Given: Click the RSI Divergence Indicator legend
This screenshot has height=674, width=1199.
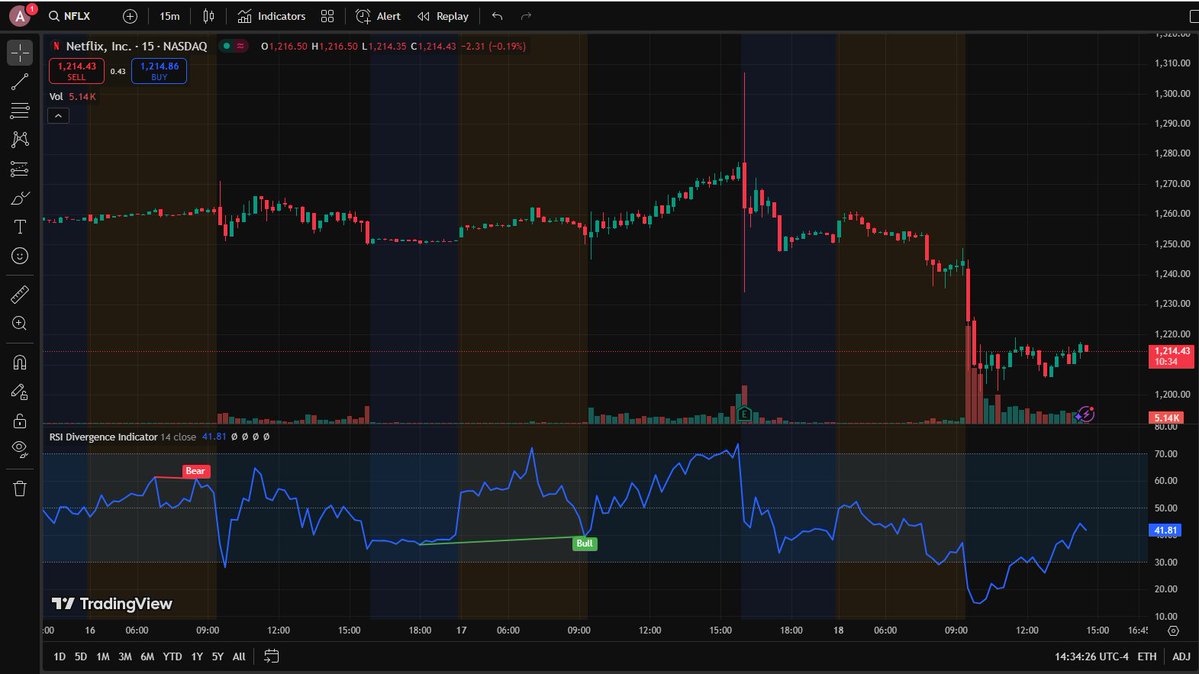Looking at the screenshot, I should click(103, 437).
